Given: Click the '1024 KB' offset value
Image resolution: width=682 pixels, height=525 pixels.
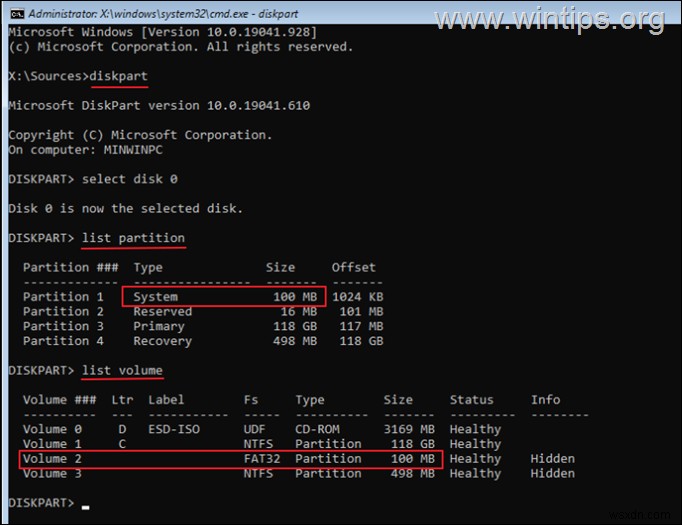Looking at the screenshot, I should click(x=358, y=297).
